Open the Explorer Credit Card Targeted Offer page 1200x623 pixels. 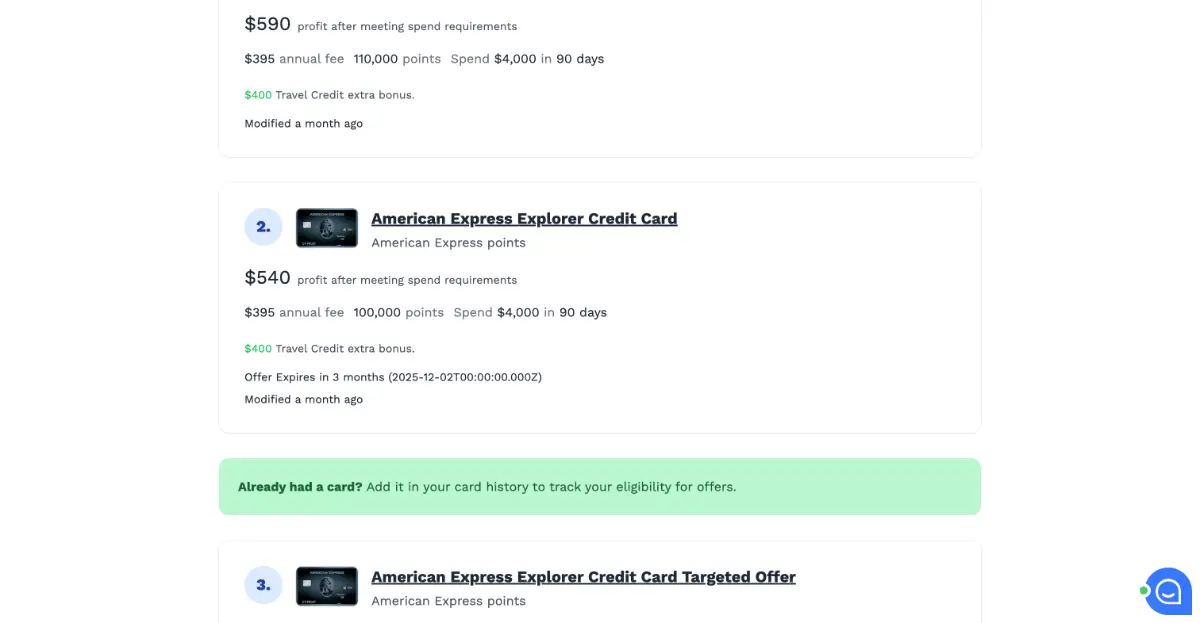tap(583, 576)
